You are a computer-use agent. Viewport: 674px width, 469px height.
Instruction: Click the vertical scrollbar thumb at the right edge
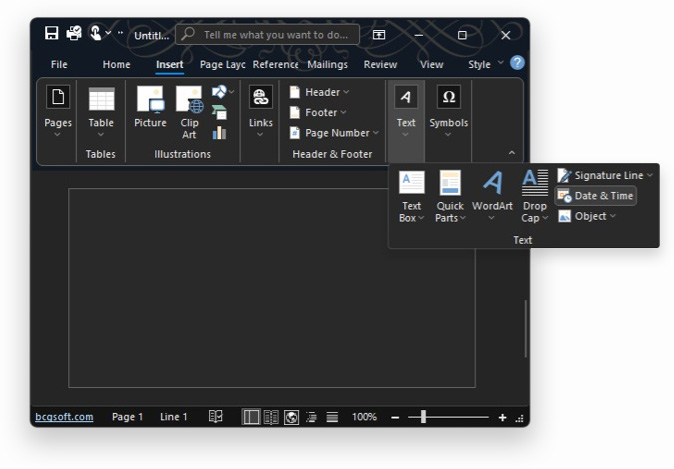[525, 329]
